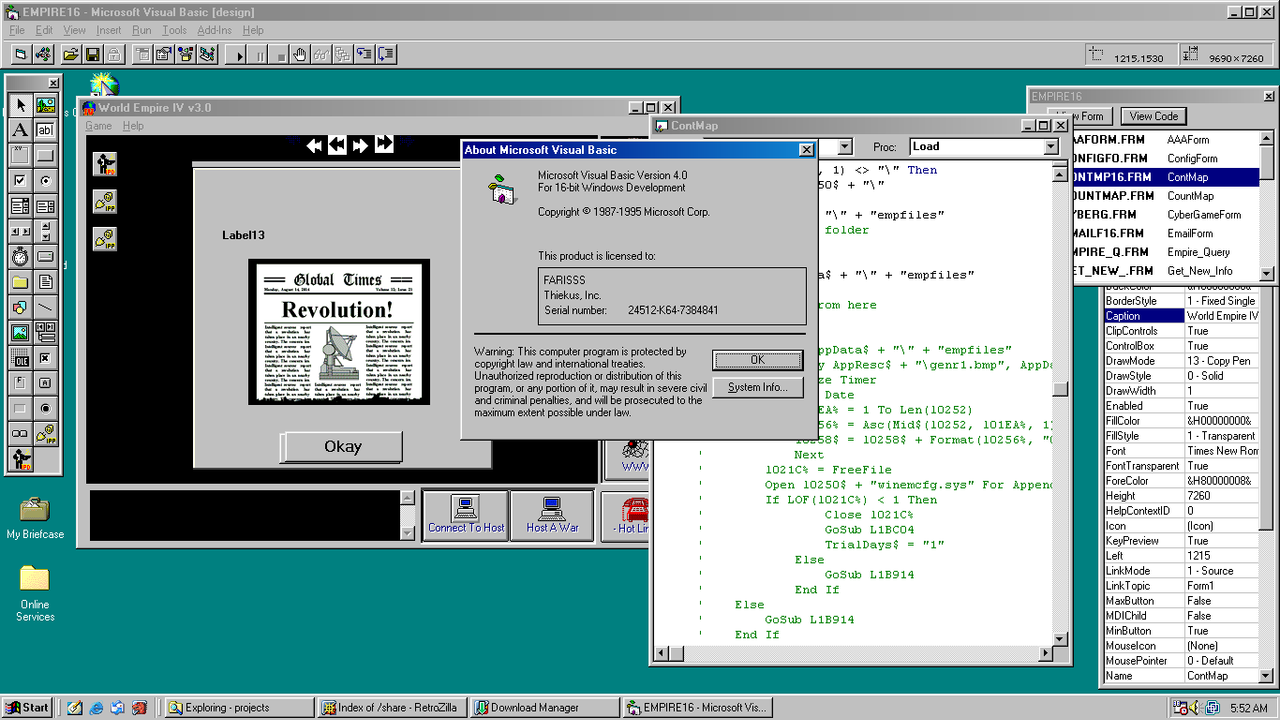
Task: Click the Okay button under the newspaper
Action: 342,447
